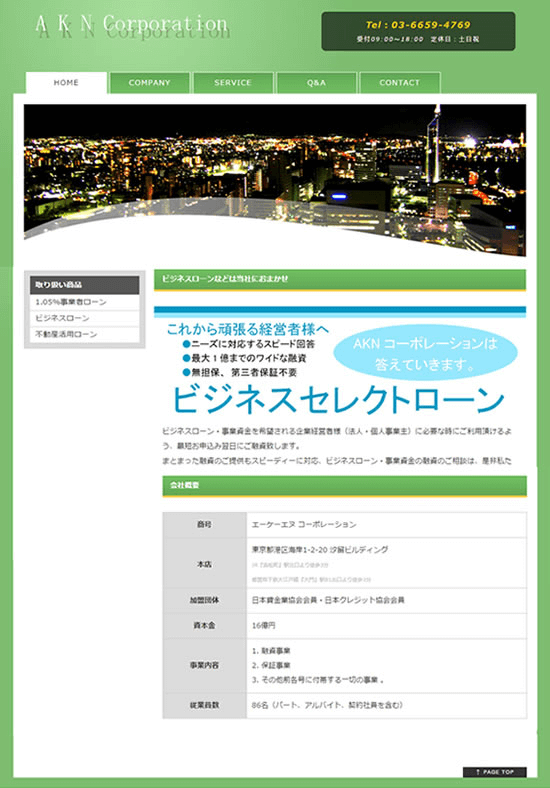Click the ビジネスセレクトローン banner heading
Viewport: 550px width, 788px height.
[x=338, y=400]
